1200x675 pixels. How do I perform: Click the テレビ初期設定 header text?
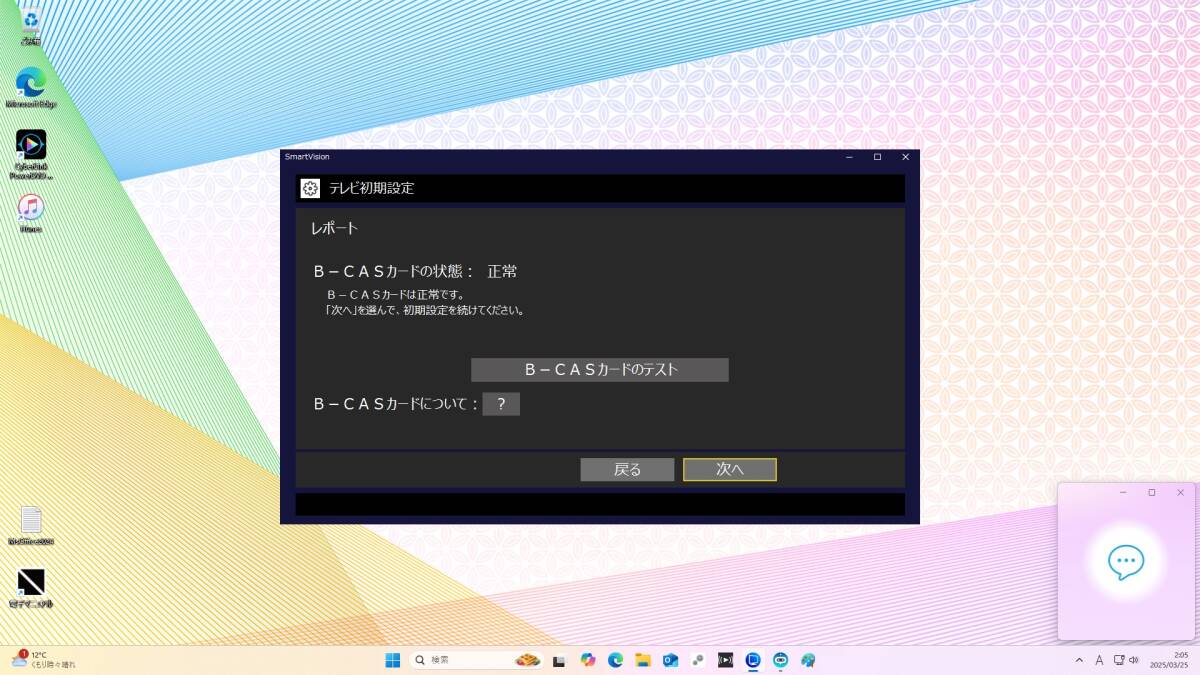coord(371,188)
